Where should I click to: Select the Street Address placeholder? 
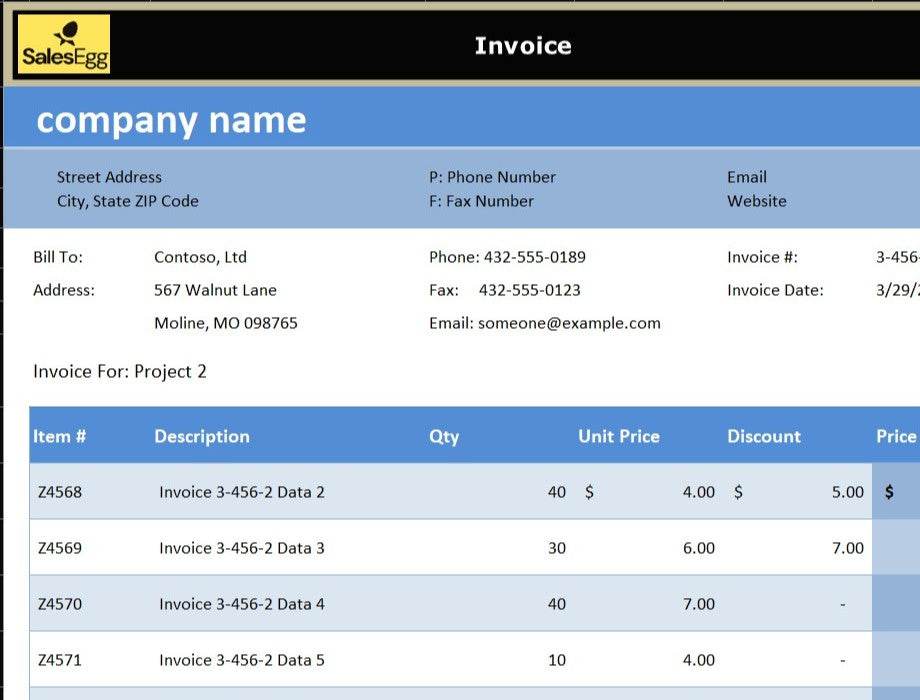pyautogui.click(x=109, y=177)
